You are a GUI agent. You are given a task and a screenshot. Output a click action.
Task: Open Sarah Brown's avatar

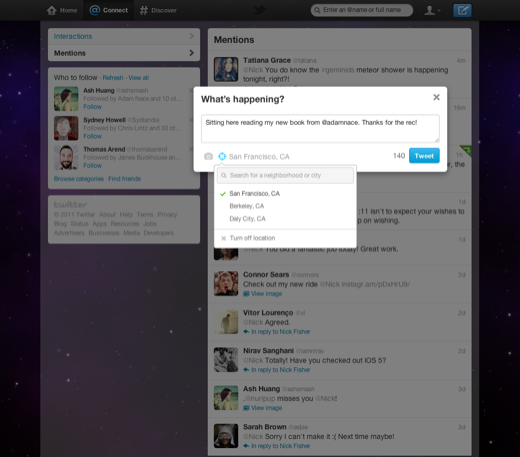[x=226, y=436]
